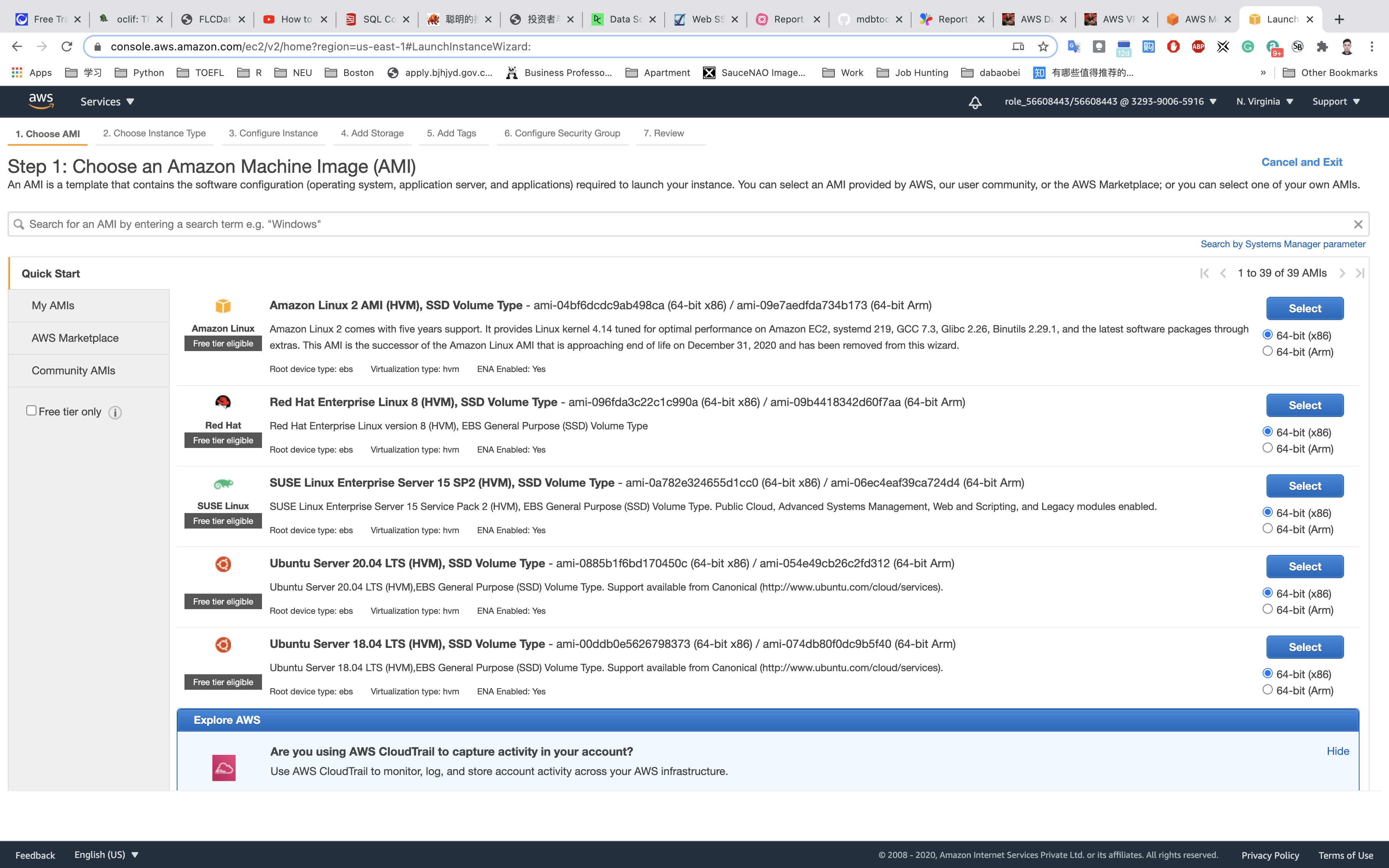Jump to last page of AMIs

click(x=1360, y=273)
